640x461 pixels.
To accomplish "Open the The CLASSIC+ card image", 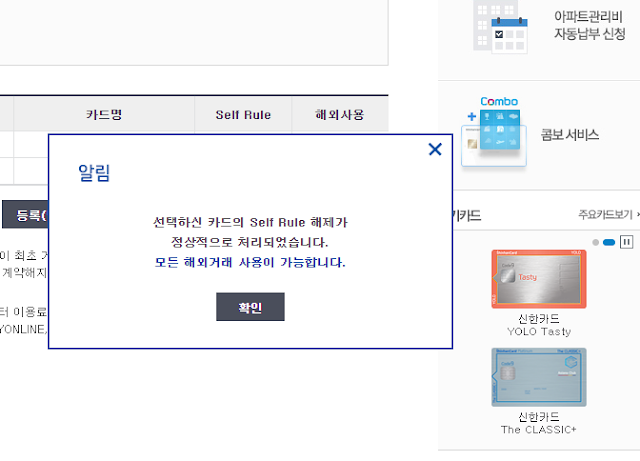I will point(539,377).
